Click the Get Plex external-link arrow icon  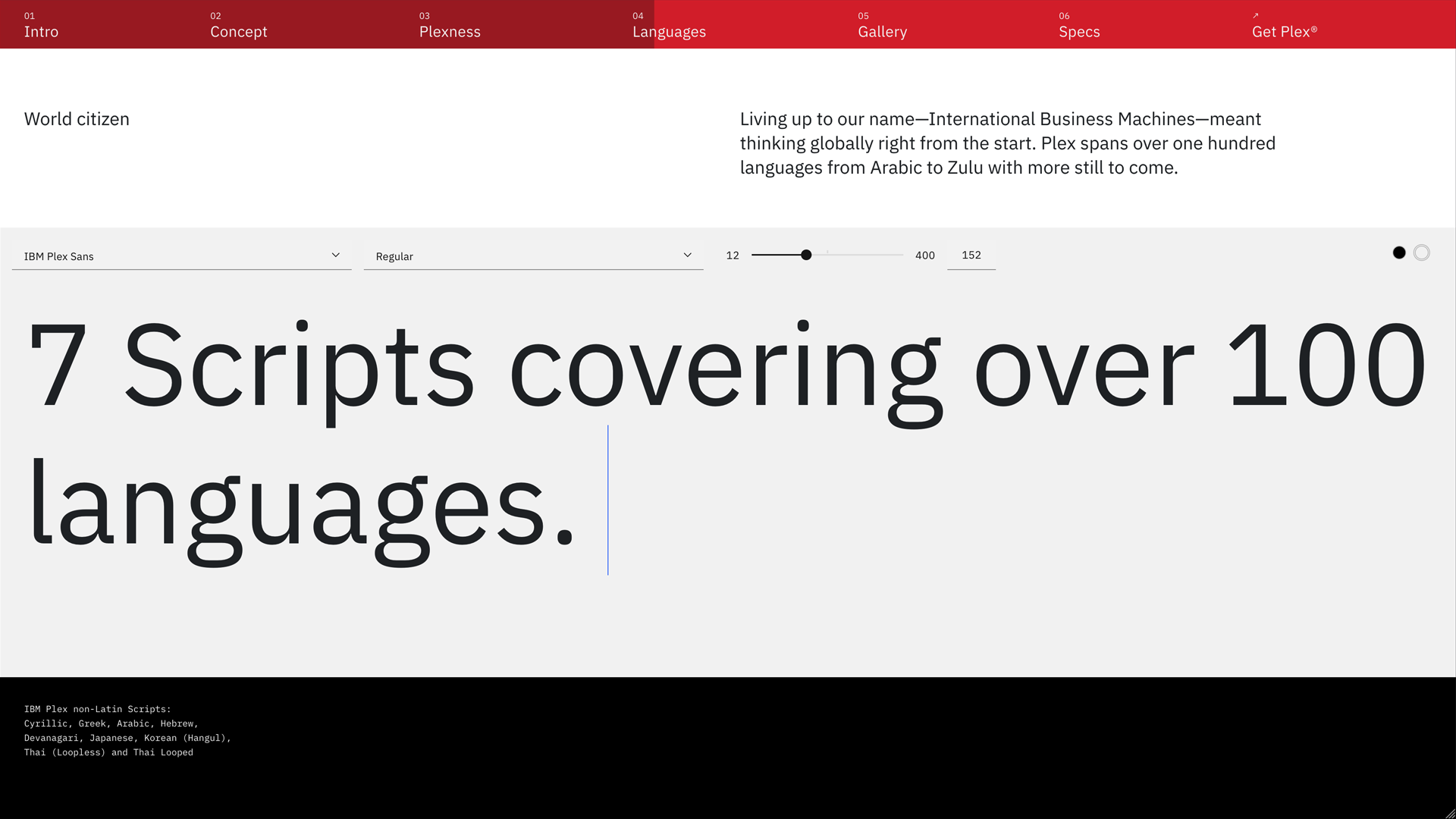[x=1256, y=15]
